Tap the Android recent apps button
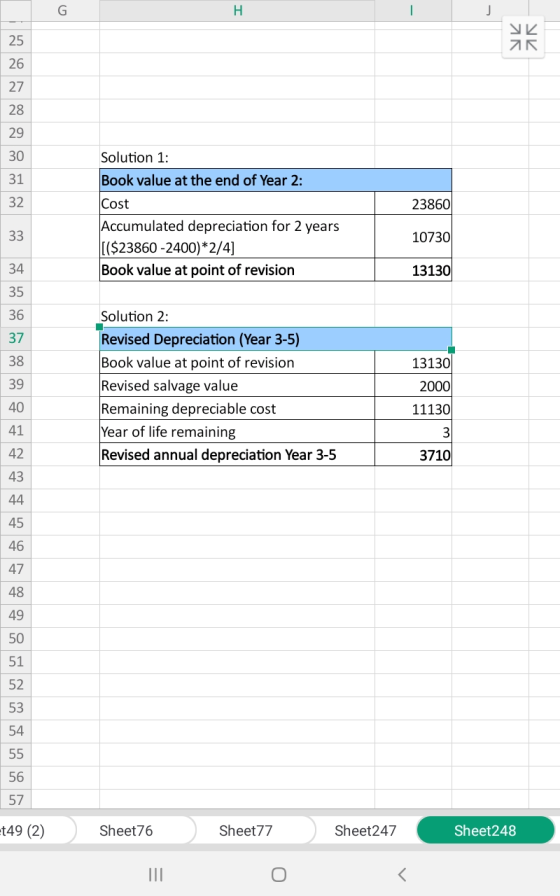The height and width of the screenshot is (896, 560). coord(155,874)
